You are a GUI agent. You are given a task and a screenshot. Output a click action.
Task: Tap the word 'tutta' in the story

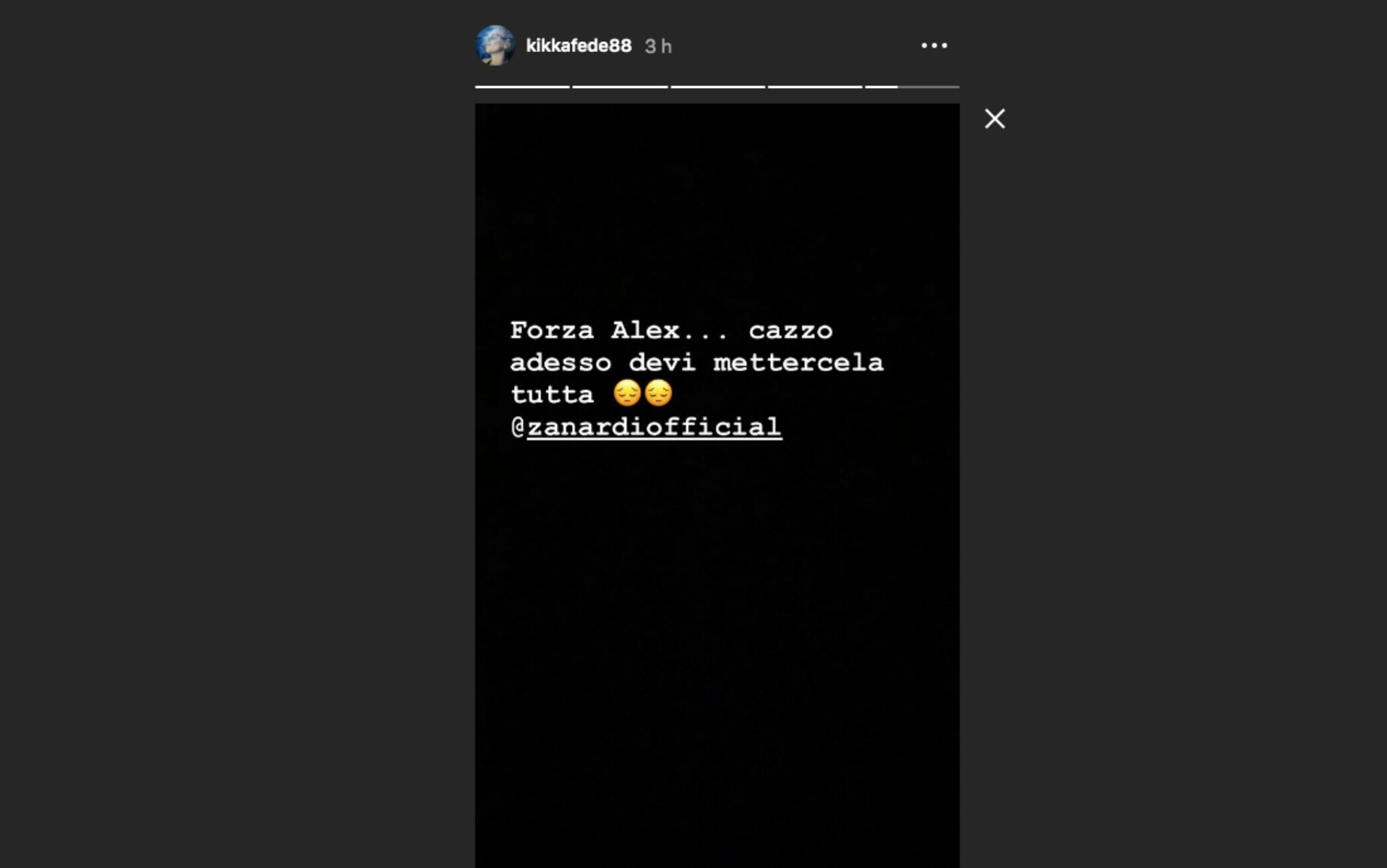pyautogui.click(x=552, y=395)
